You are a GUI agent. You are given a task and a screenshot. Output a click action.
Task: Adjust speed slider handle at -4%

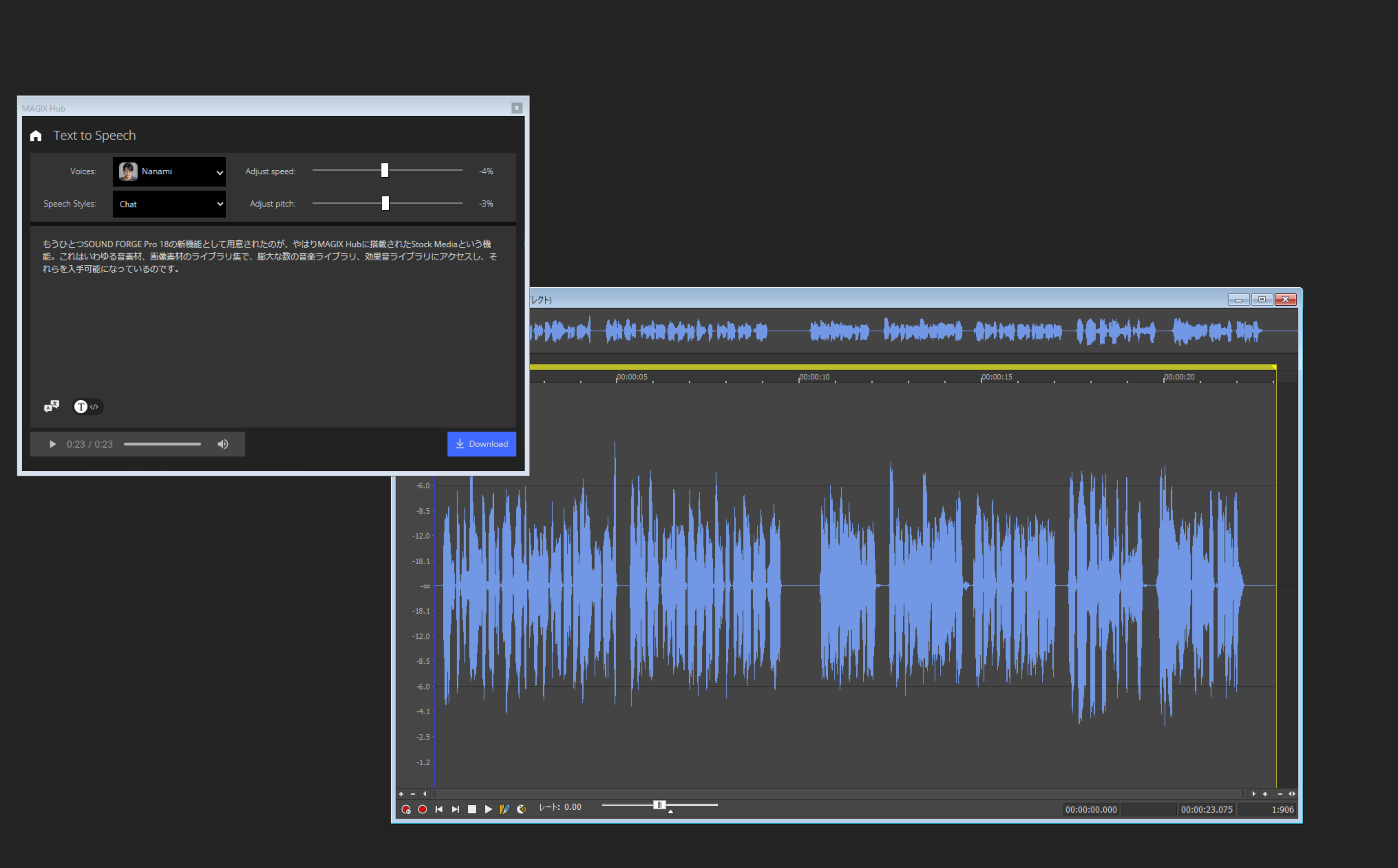tap(385, 170)
